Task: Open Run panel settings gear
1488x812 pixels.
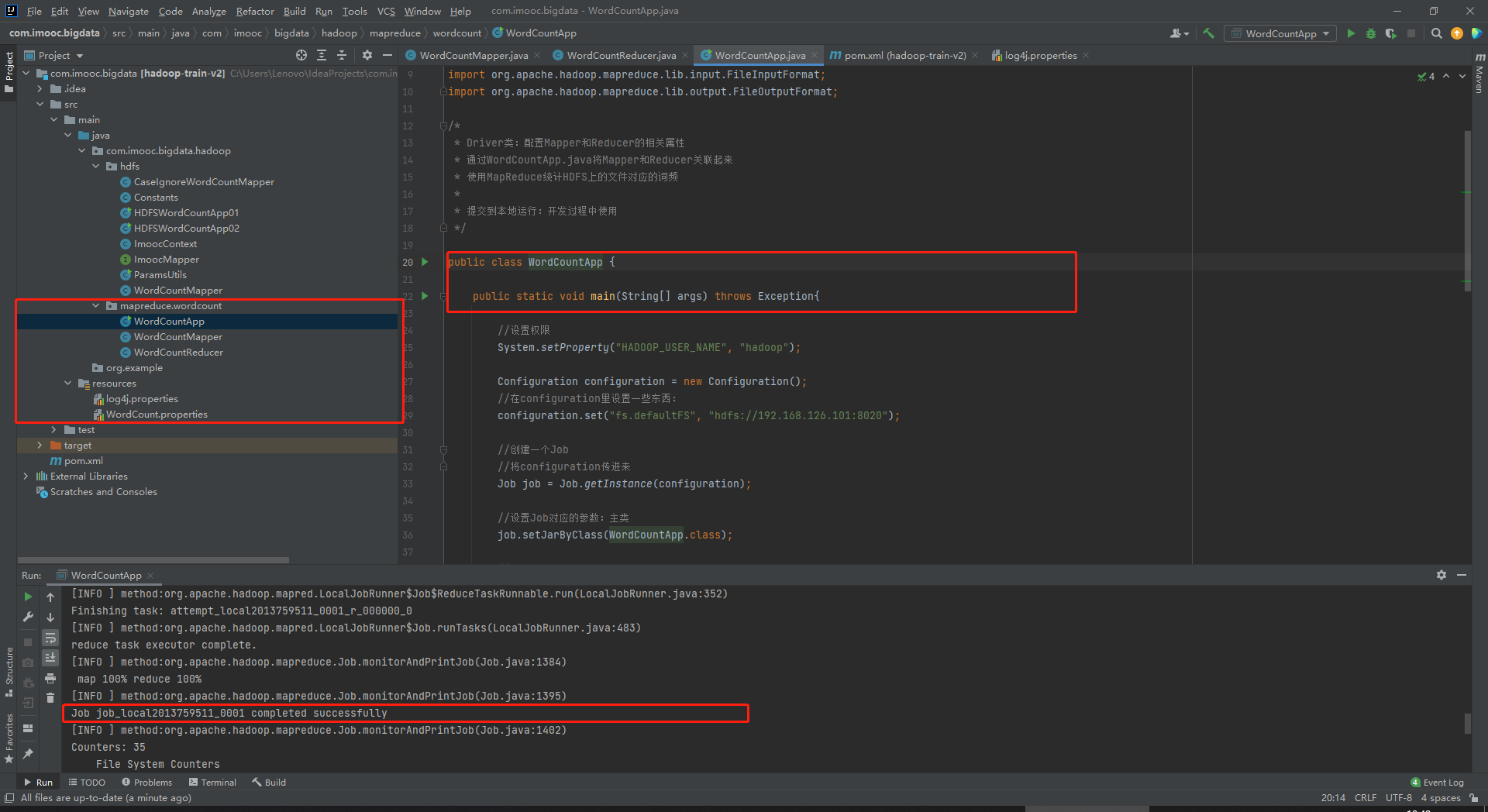Action: click(1441, 575)
